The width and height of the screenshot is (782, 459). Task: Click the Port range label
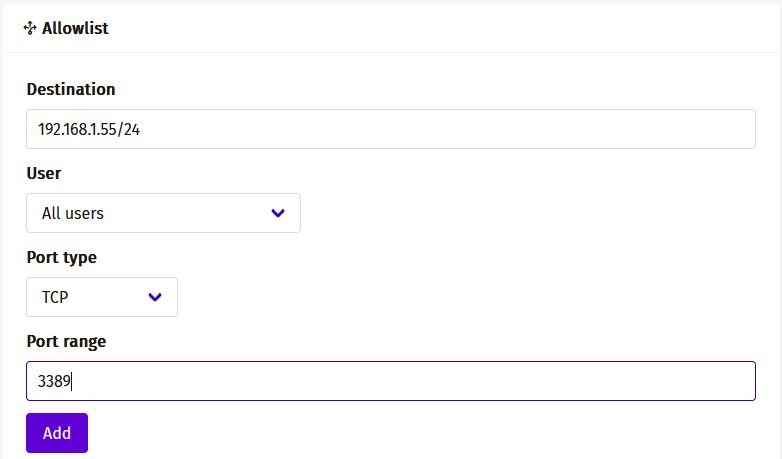pos(66,341)
